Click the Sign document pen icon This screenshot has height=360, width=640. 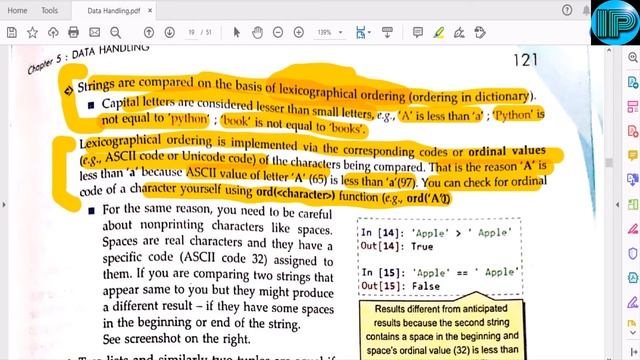[459, 32]
